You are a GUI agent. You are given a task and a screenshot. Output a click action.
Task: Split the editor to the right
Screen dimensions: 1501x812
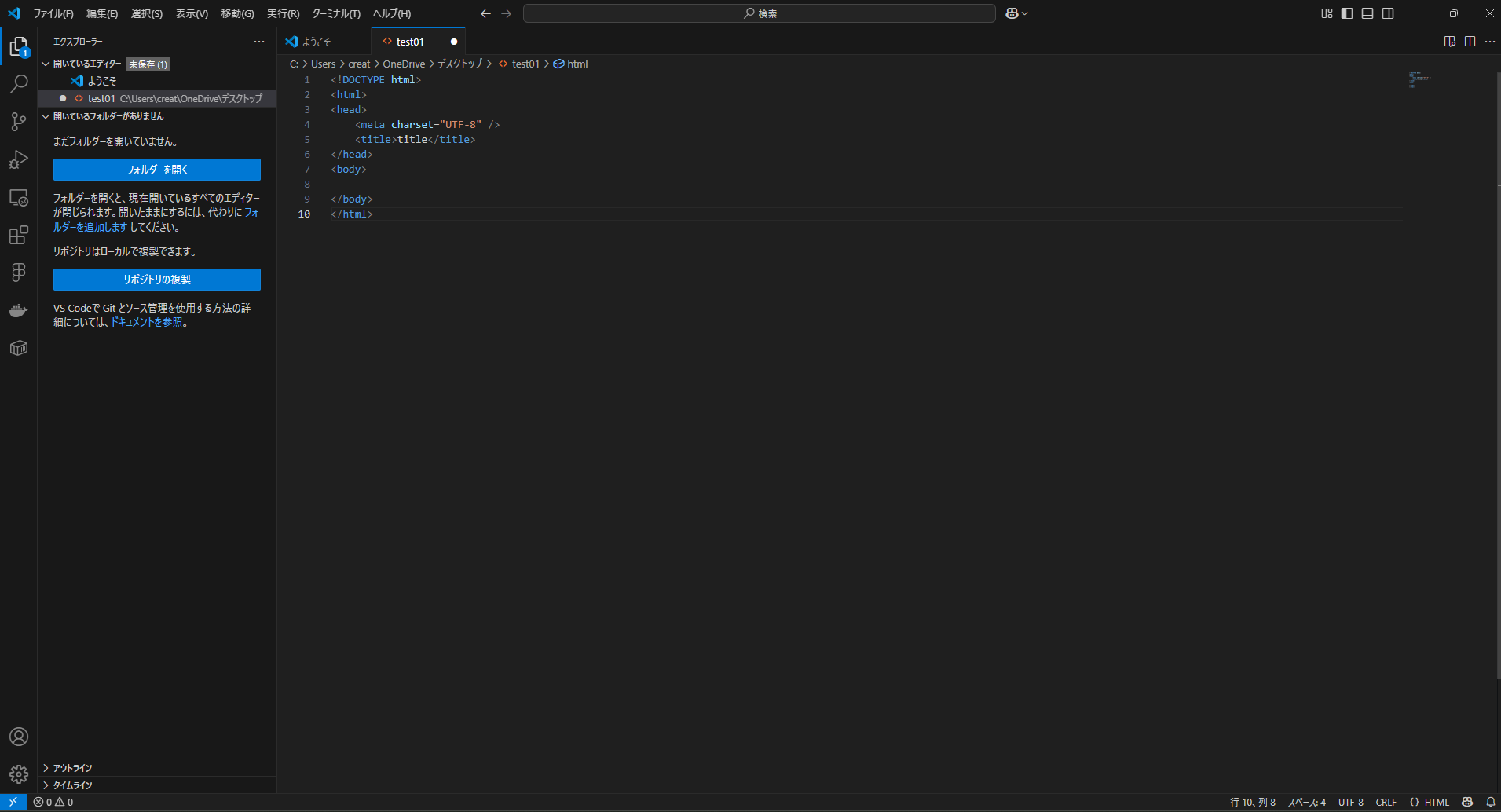click(x=1470, y=41)
